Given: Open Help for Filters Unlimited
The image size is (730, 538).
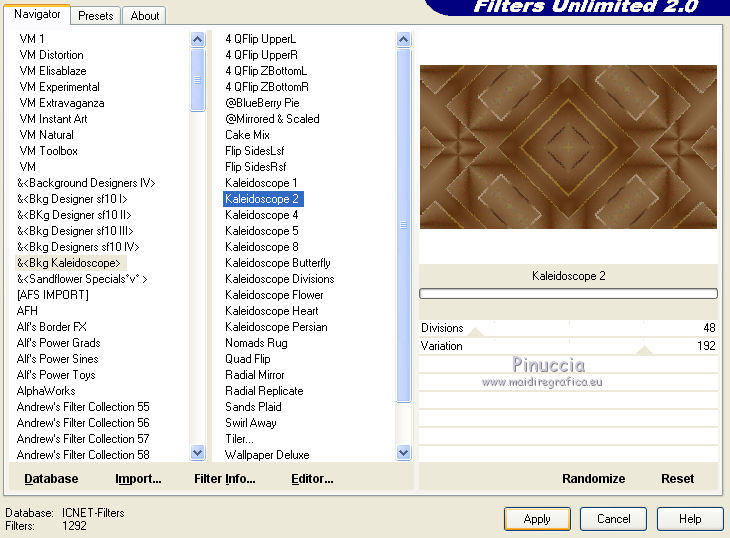Looking at the screenshot, I should 690,519.
